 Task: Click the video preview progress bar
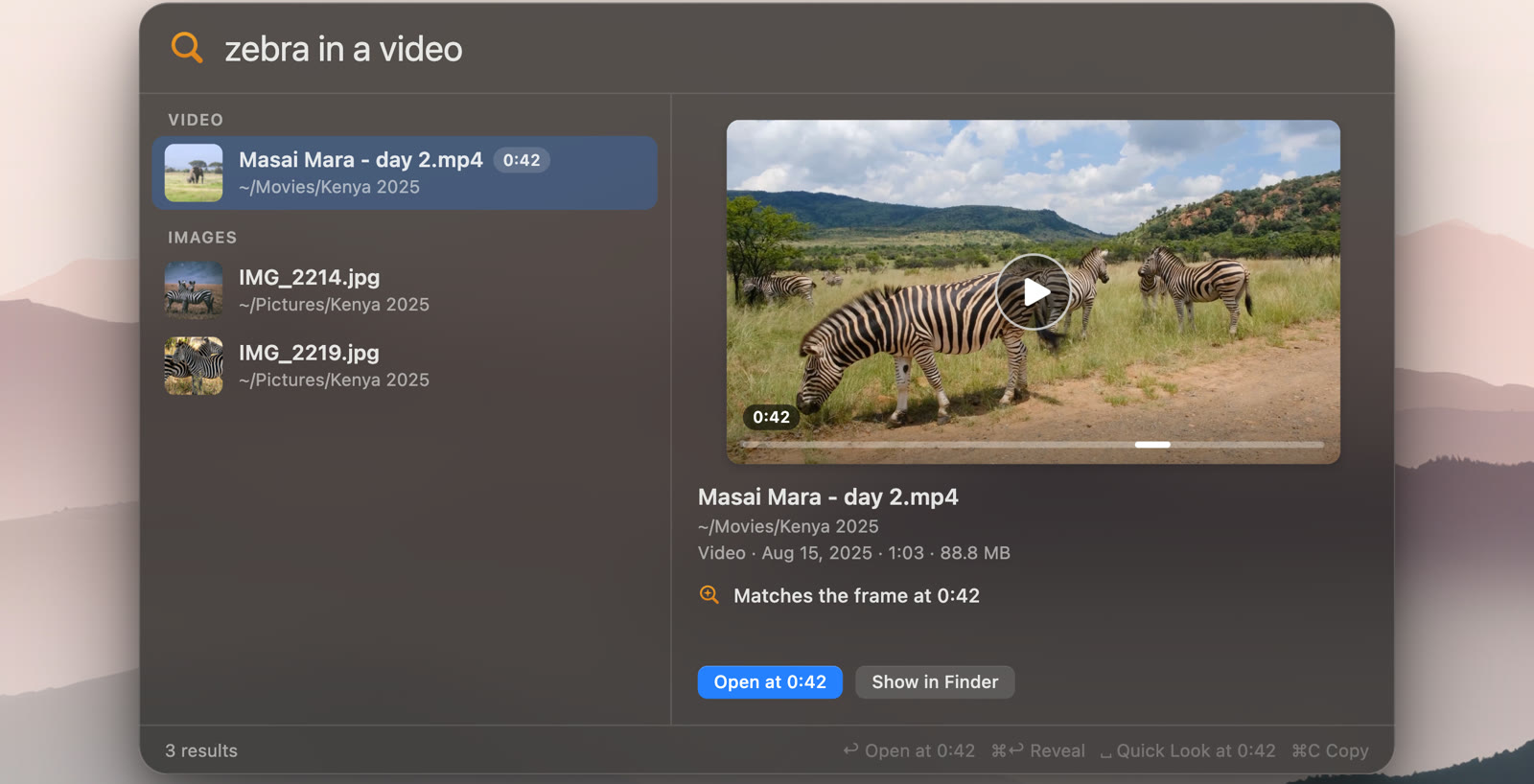click(1033, 445)
